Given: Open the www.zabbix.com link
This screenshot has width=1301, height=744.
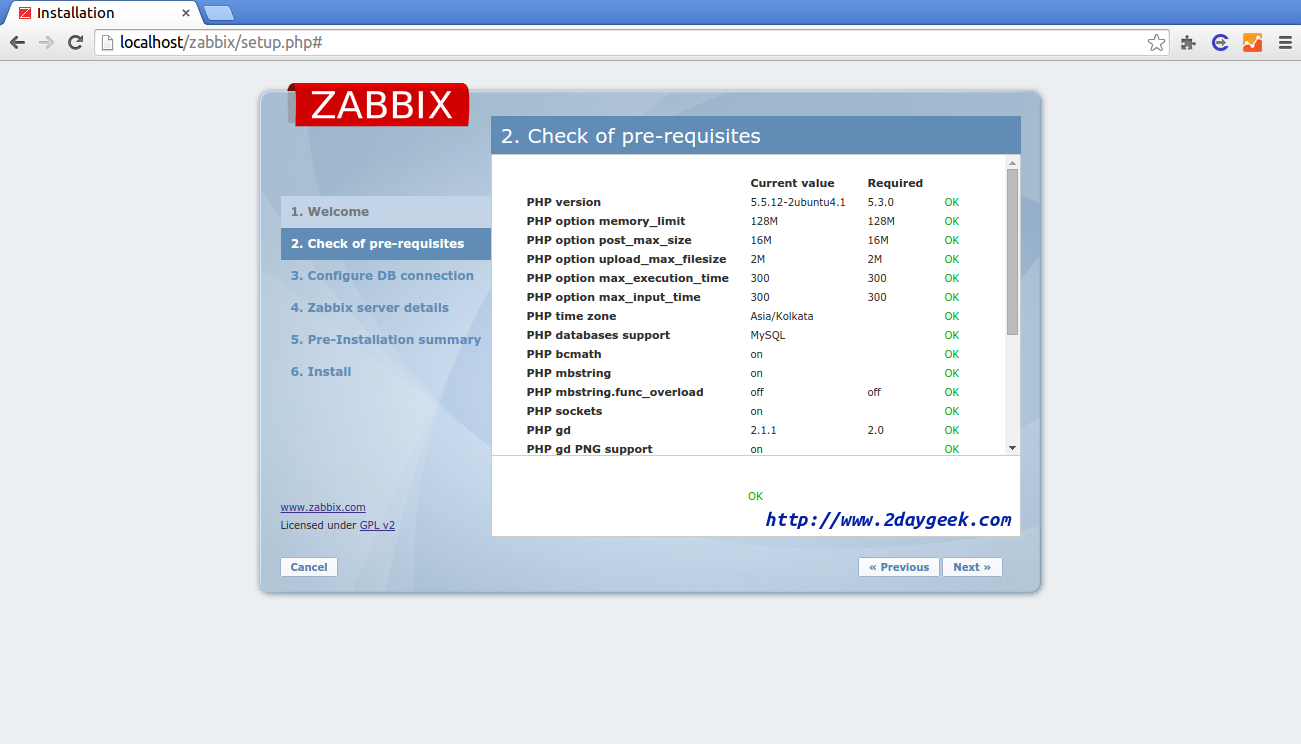Looking at the screenshot, I should [323, 507].
